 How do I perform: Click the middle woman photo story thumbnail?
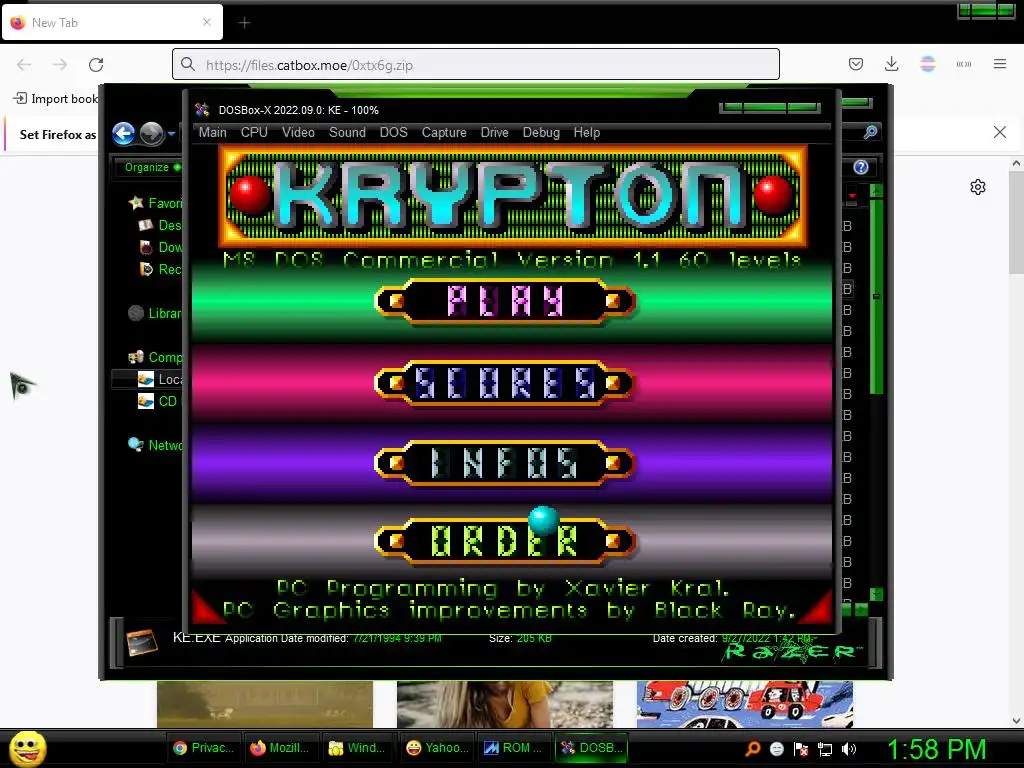(x=505, y=704)
